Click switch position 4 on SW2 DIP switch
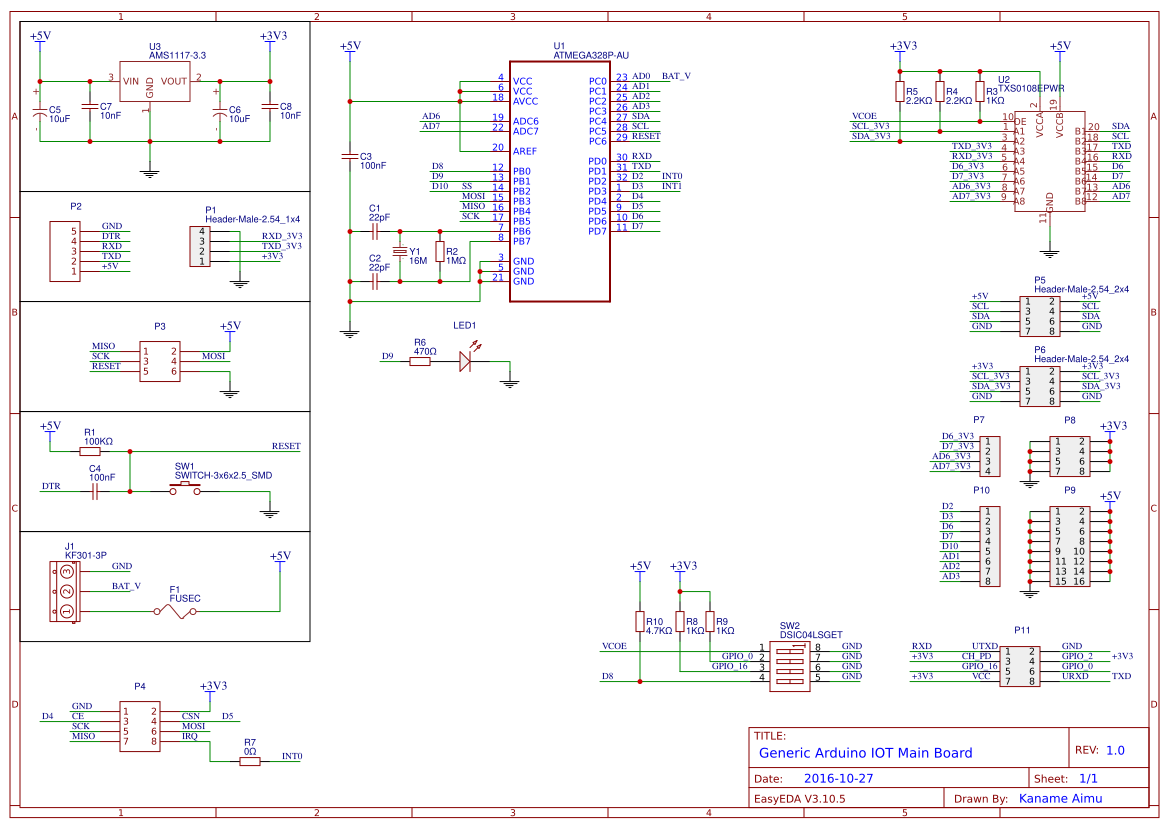The width and height of the screenshot is (1169, 828). [x=790, y=681]
